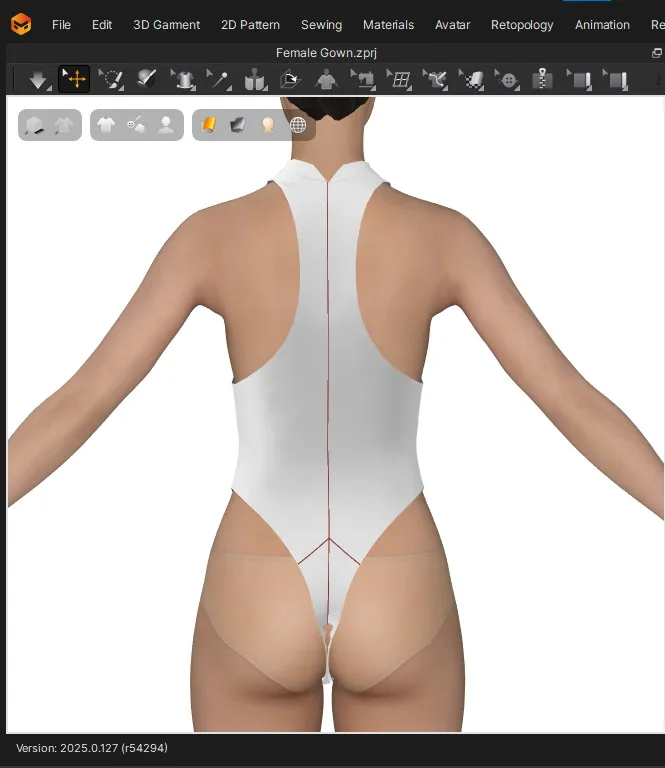The width and height of the screenshot is (665, 768).
Task: Open the Animation menu
Action: [602, 24]
